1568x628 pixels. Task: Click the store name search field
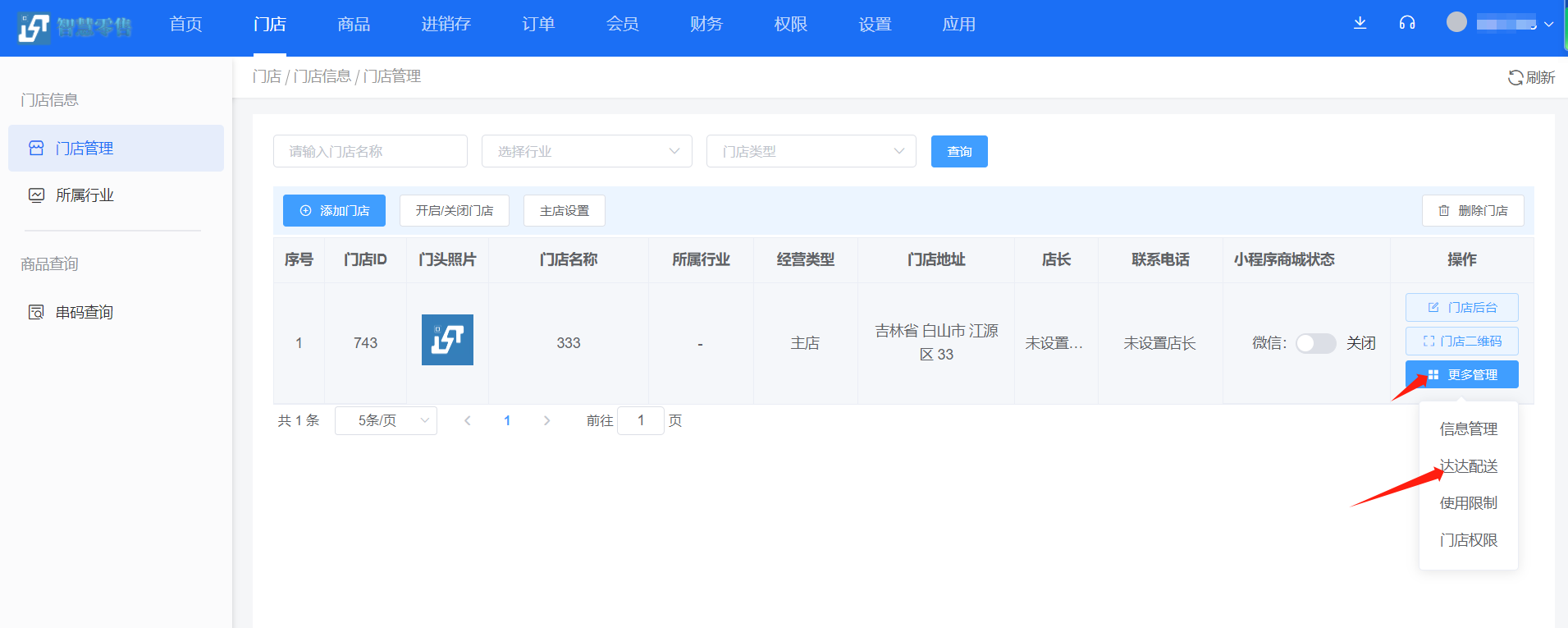pos(370,151)
